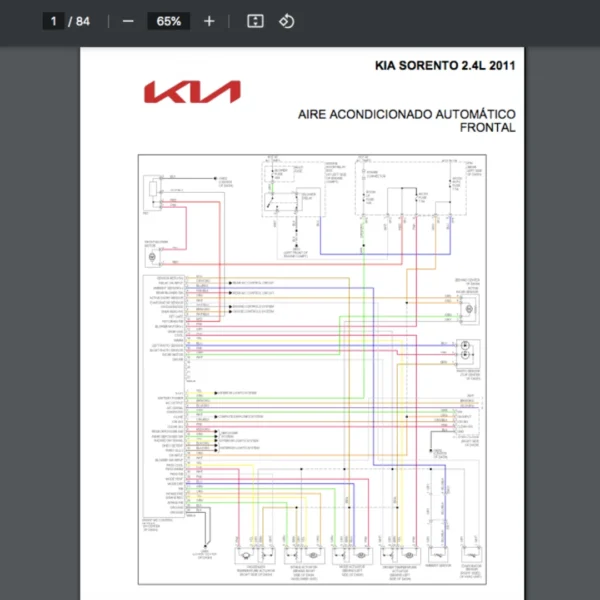The height and width of the screenshot is (600, 600).
Task: Click the rotate document icon
Action: tap(287, 21)
